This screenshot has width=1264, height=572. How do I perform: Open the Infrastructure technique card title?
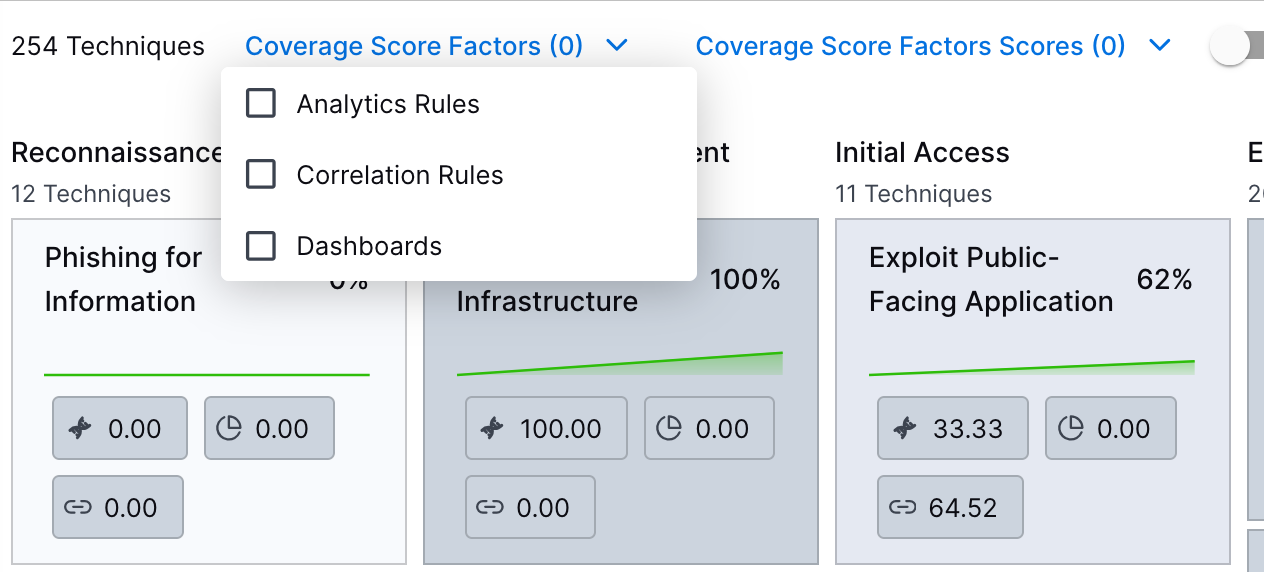pyautogui.click(x=547, y=302)
